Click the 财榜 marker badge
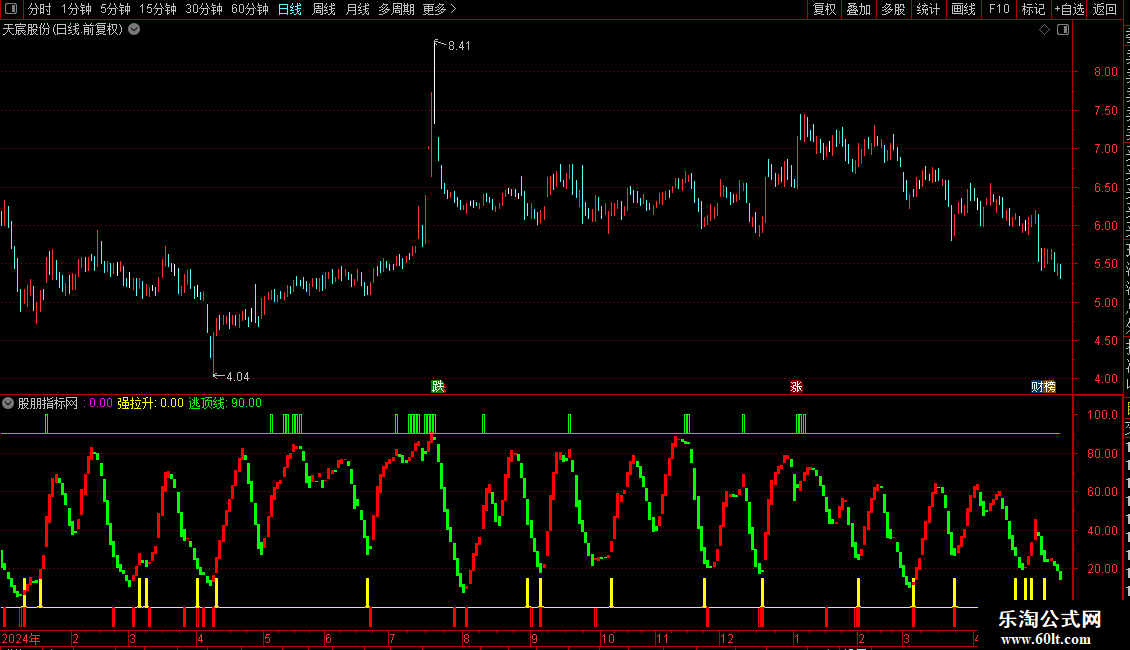1130x650 pixels. click(1043, 386)
